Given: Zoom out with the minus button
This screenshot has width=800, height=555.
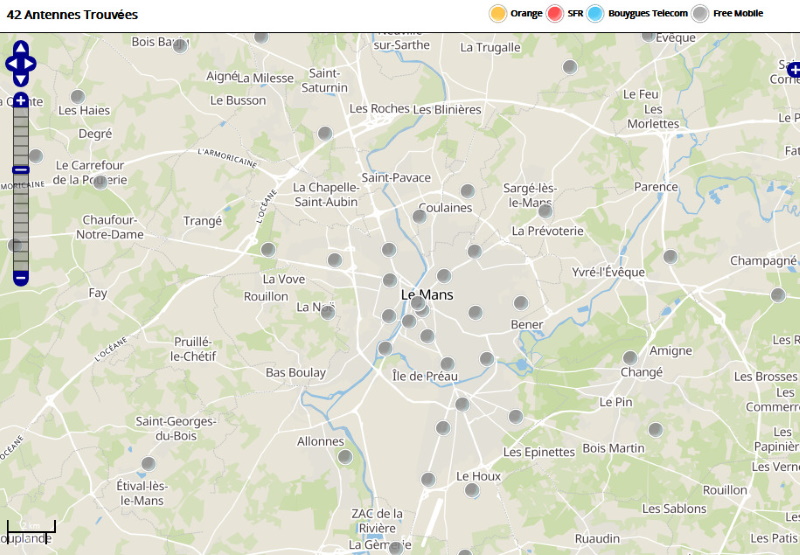Looking at the screenshot, I should point(21,277).
